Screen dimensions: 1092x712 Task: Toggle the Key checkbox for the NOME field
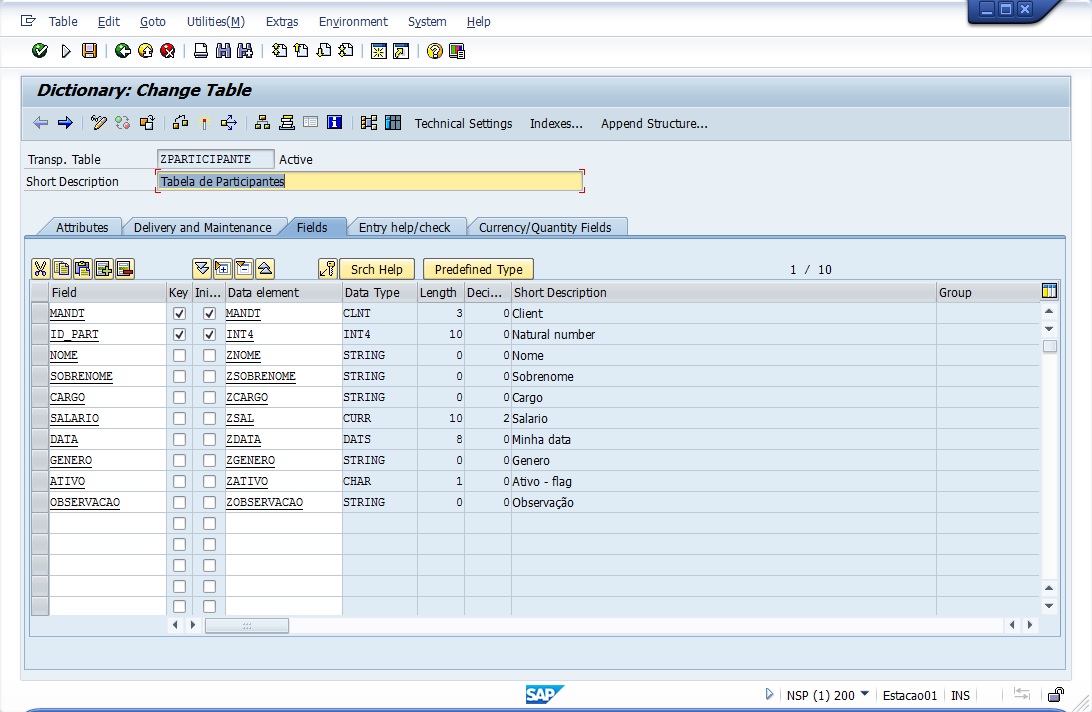(179, 356)
